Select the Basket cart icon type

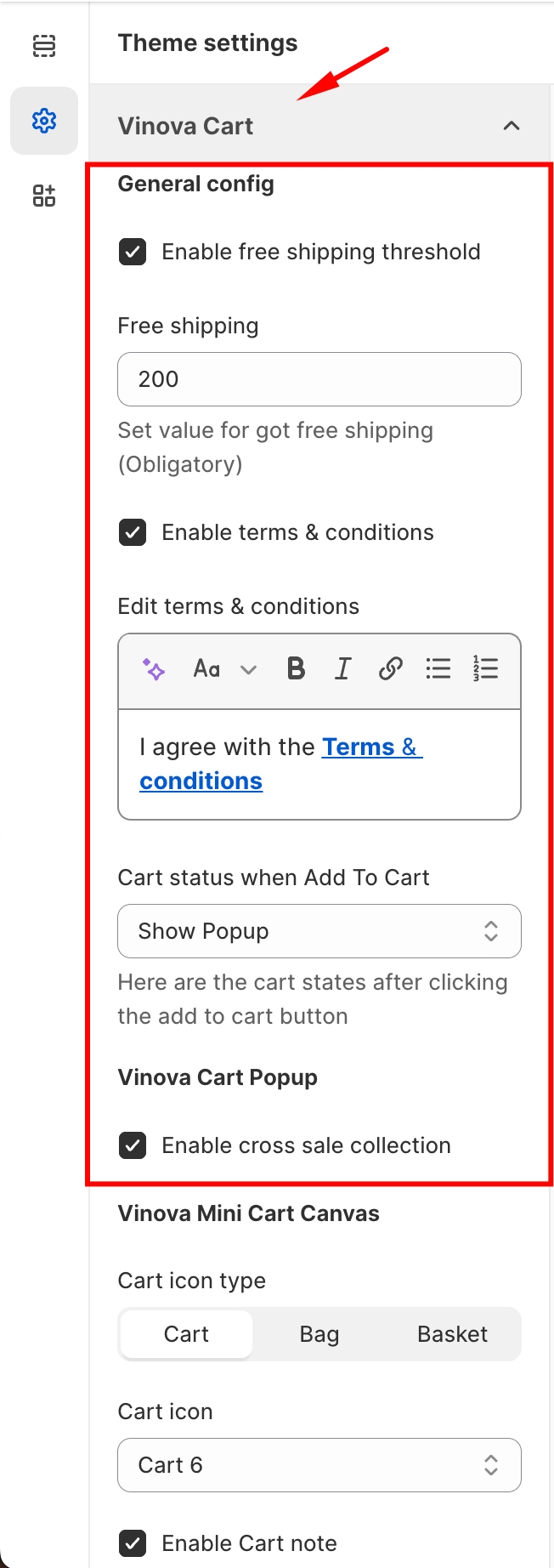[452, 1334]
